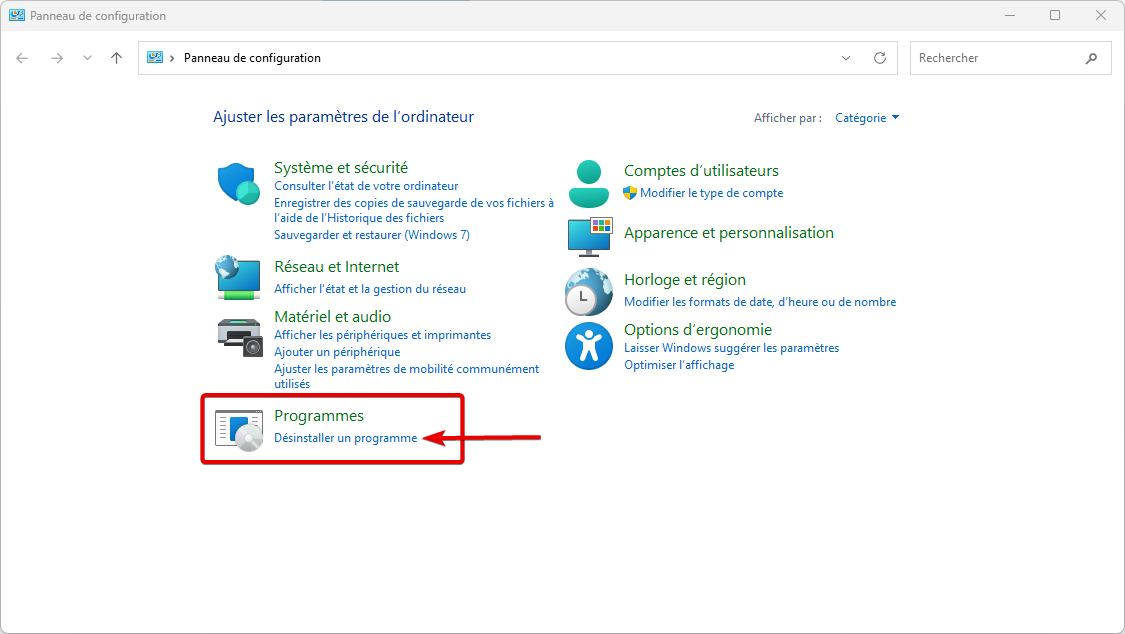Viewport: 1125px width, 634px height.
Task: Open Réseau et Internet category
Action: pos(336,267)
